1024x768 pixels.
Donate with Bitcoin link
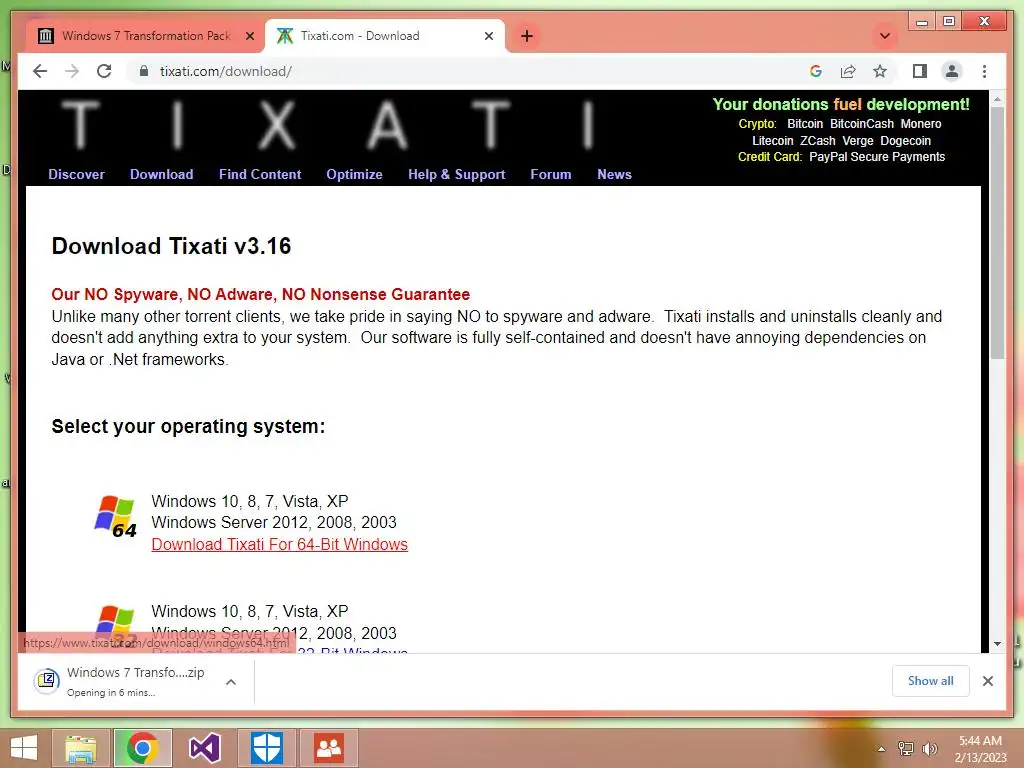tap(805, 123)
